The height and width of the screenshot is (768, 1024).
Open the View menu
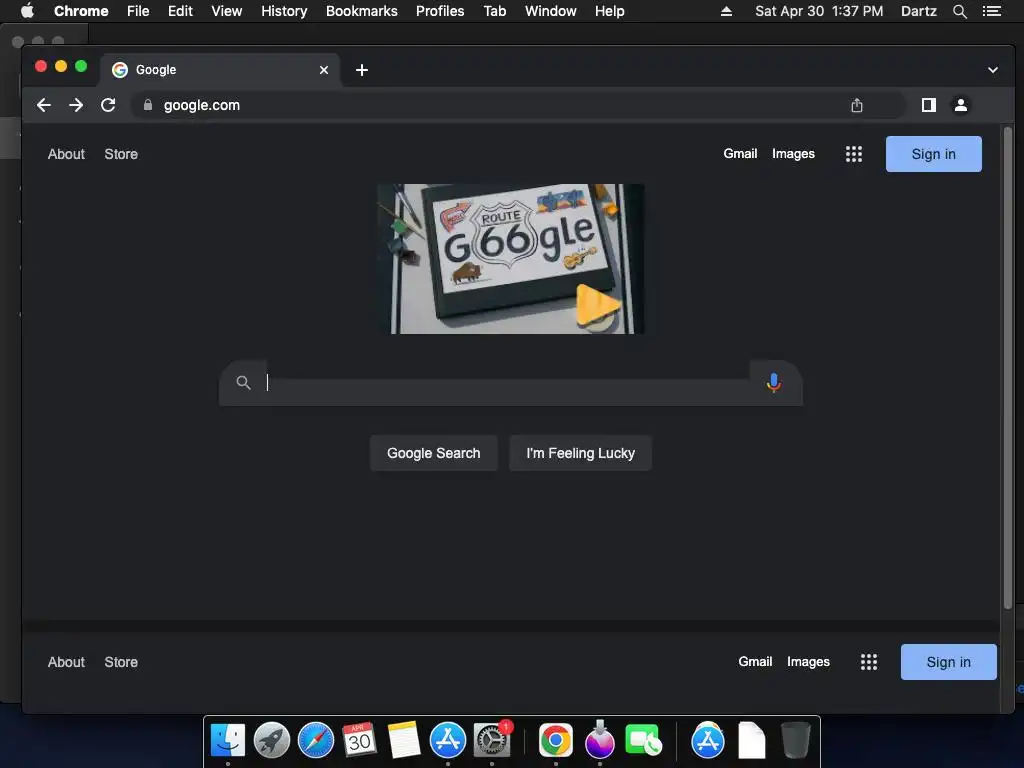click(227, 11)
